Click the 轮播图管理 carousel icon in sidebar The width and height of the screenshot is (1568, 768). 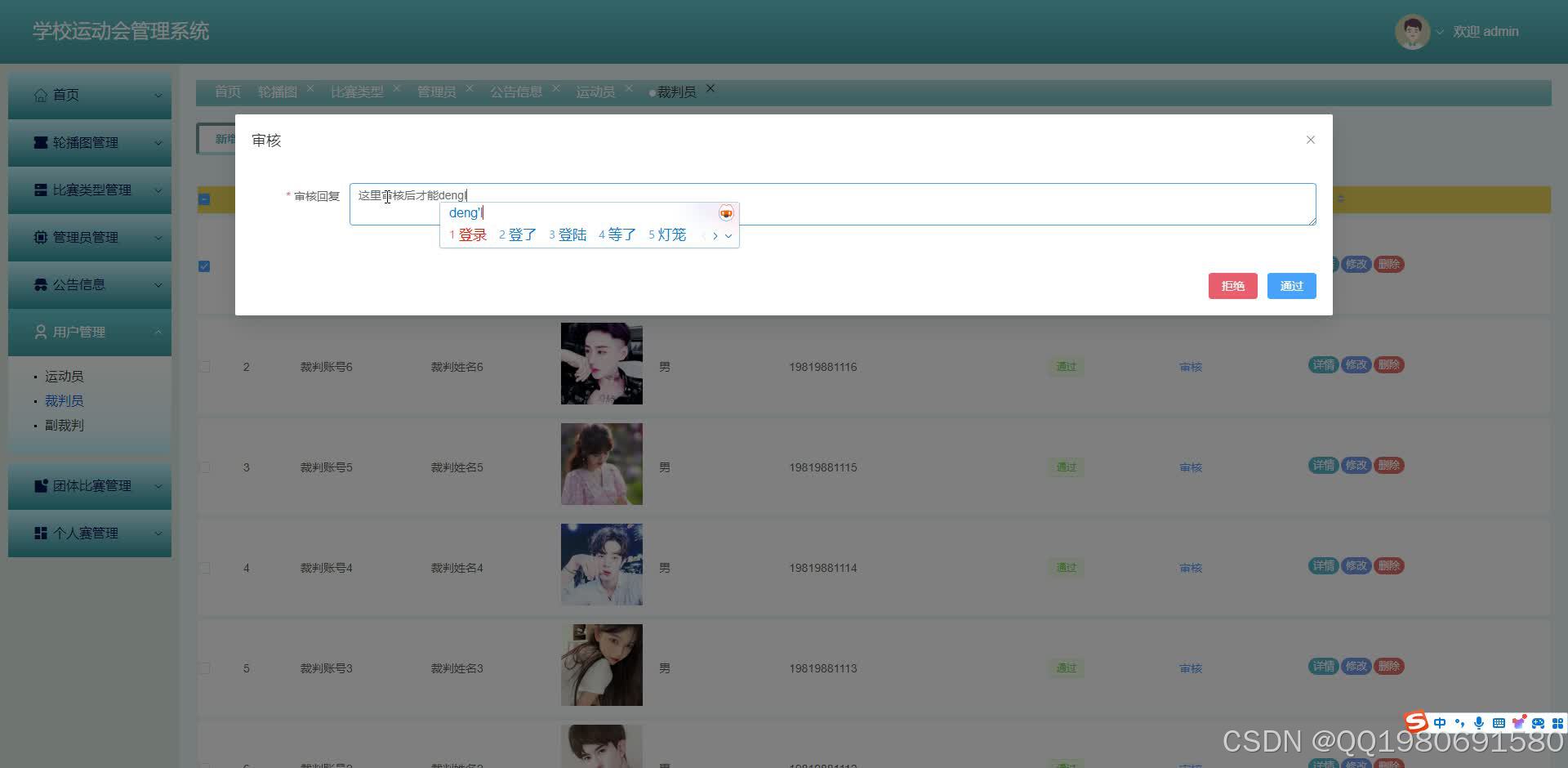point(41,142)
